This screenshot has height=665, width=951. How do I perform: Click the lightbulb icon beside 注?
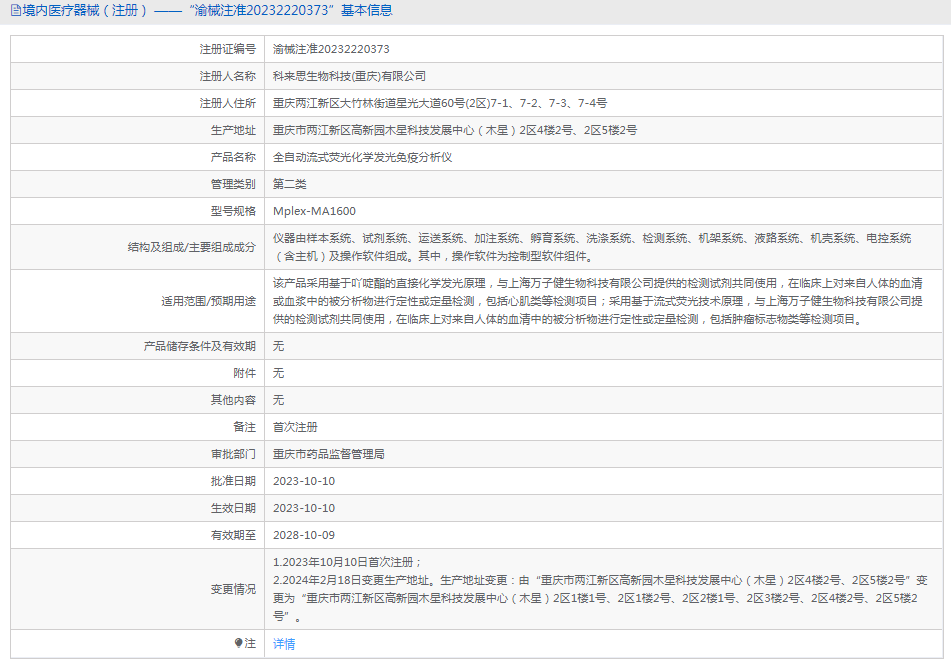(x=238, y=643)
